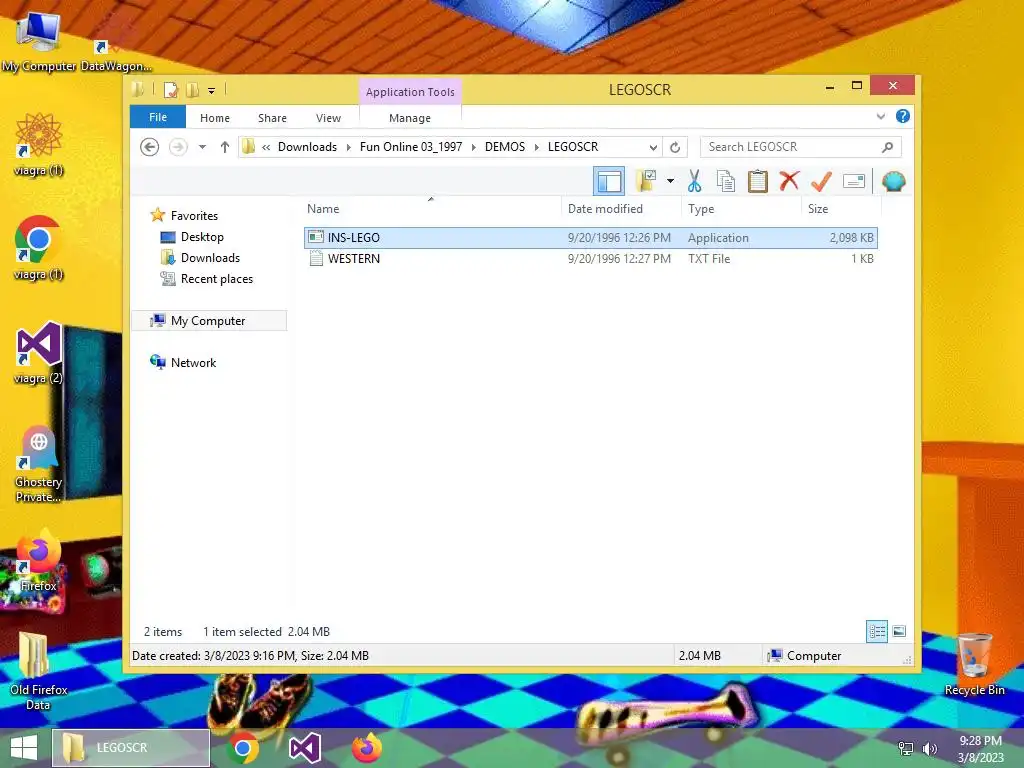Click the LEGOSCR taskbar button
The width and height of the screenshot is (1024, 768).
(131, 748)
